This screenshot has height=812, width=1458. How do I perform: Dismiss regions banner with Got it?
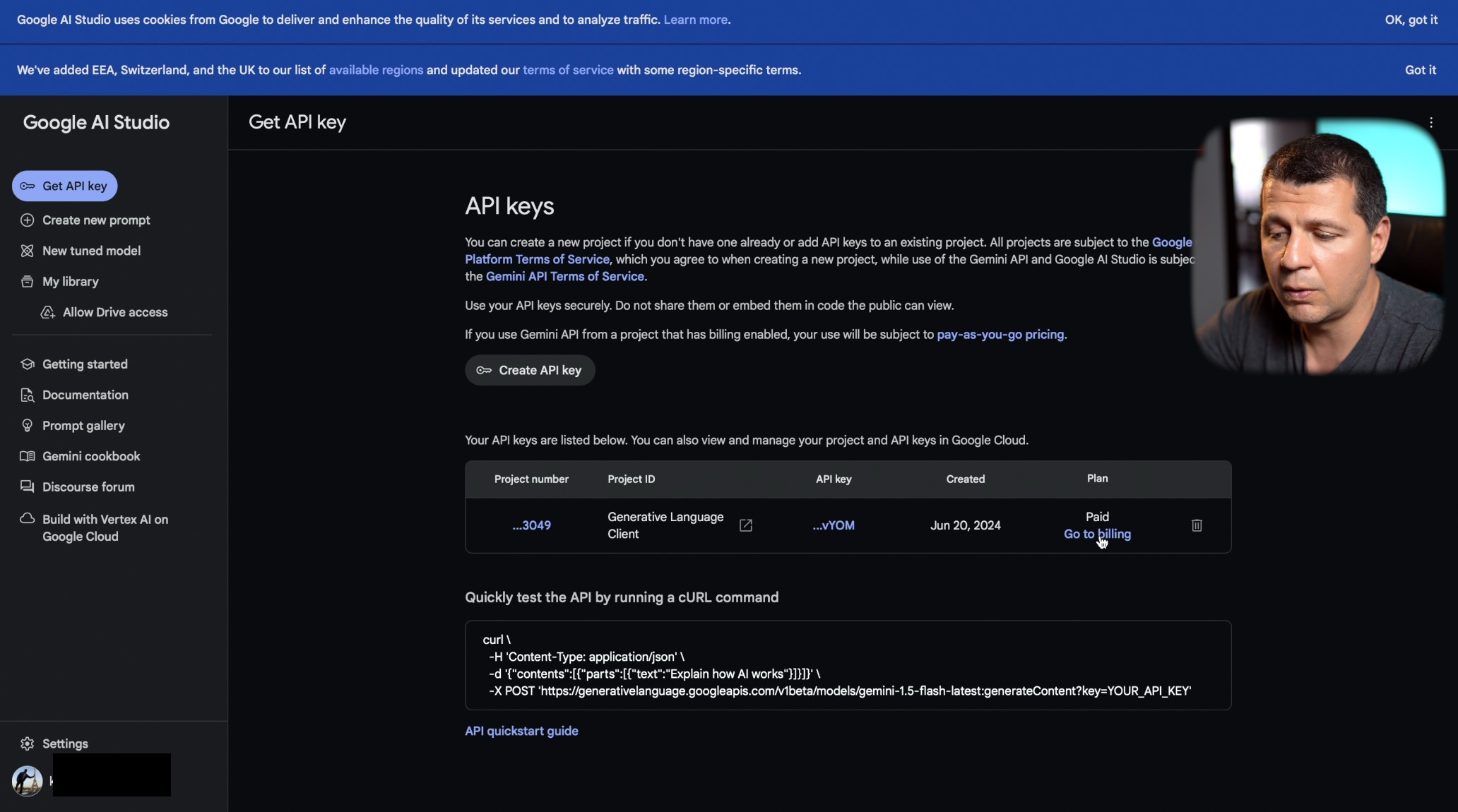tap(1420, 70)
